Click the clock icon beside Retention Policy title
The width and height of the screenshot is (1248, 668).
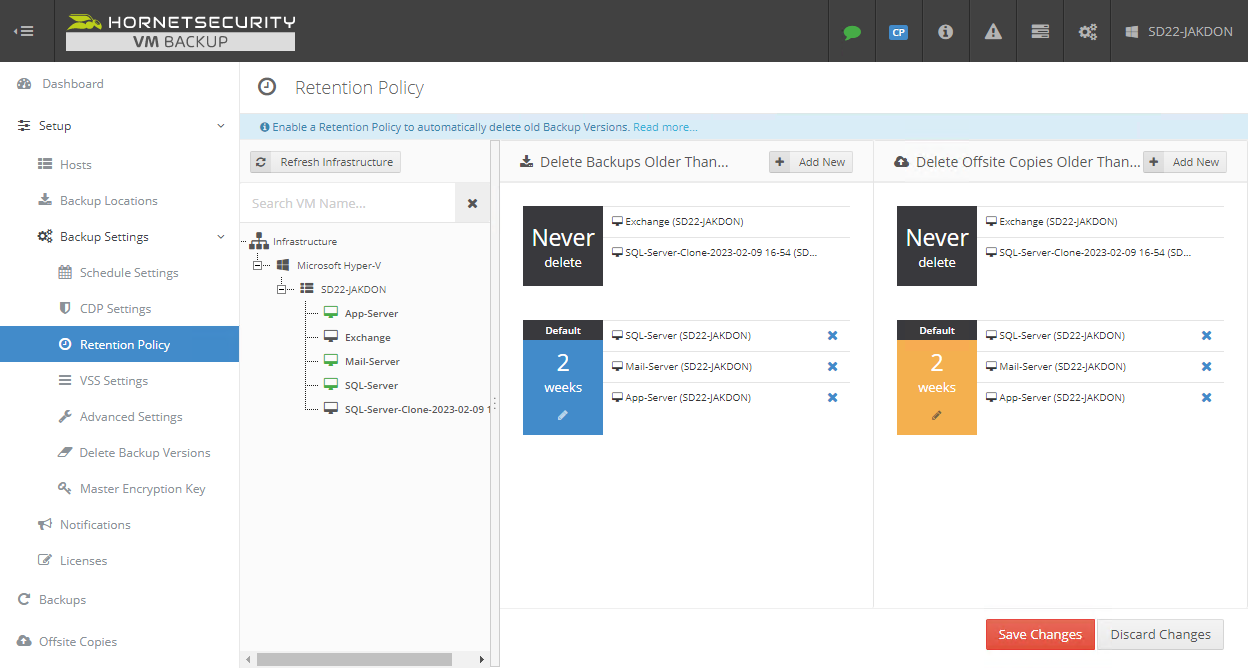267,87
